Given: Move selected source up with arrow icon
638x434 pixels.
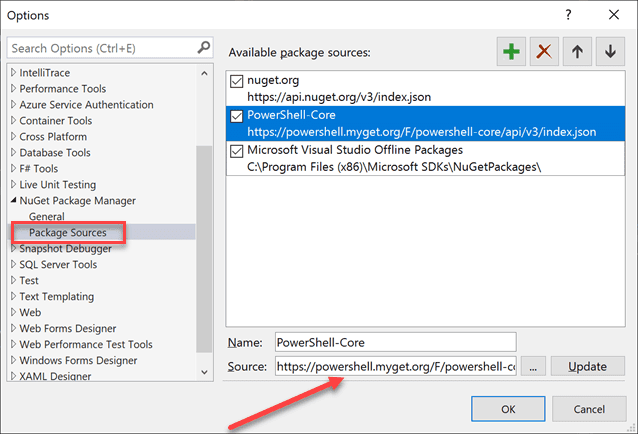Looking at the screenshot, I should coord(577,53).
